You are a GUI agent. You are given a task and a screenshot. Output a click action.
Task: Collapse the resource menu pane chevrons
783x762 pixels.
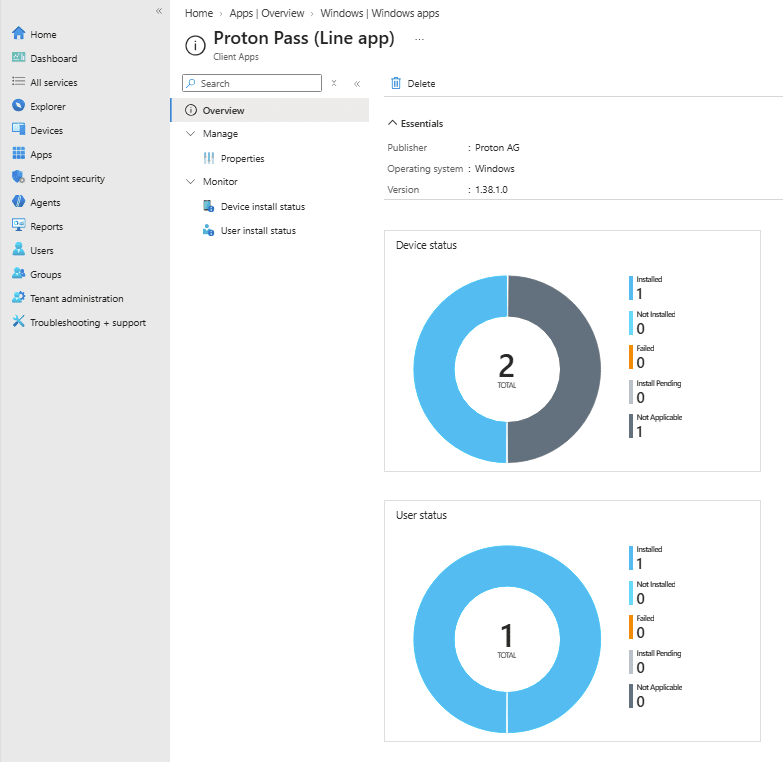pos(357,83)
